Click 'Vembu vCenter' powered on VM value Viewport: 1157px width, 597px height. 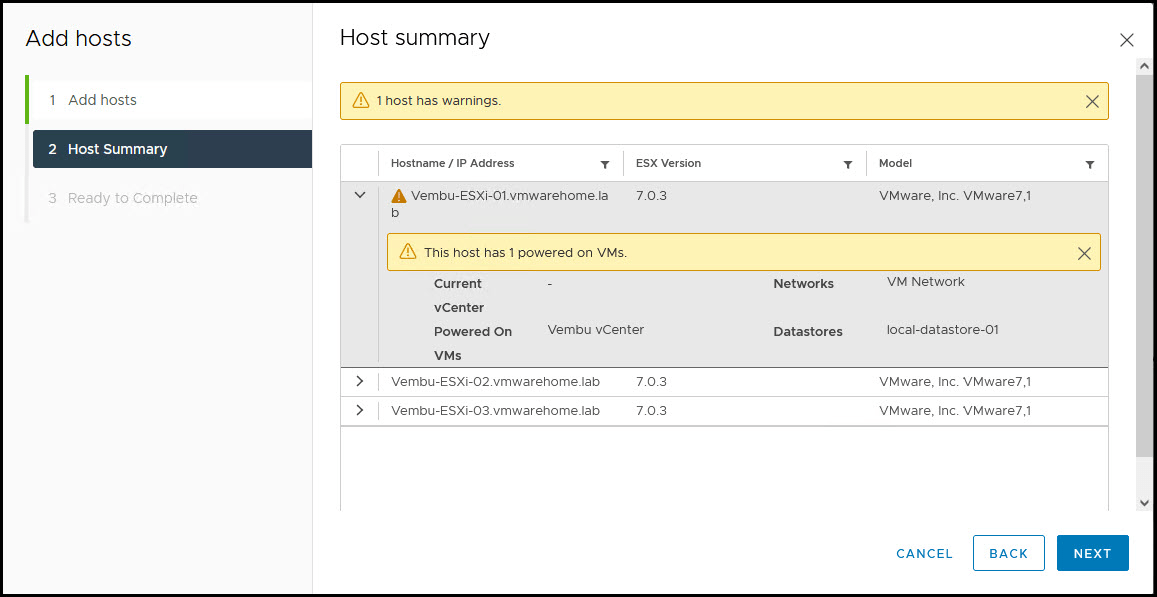[x=595, y=330]
